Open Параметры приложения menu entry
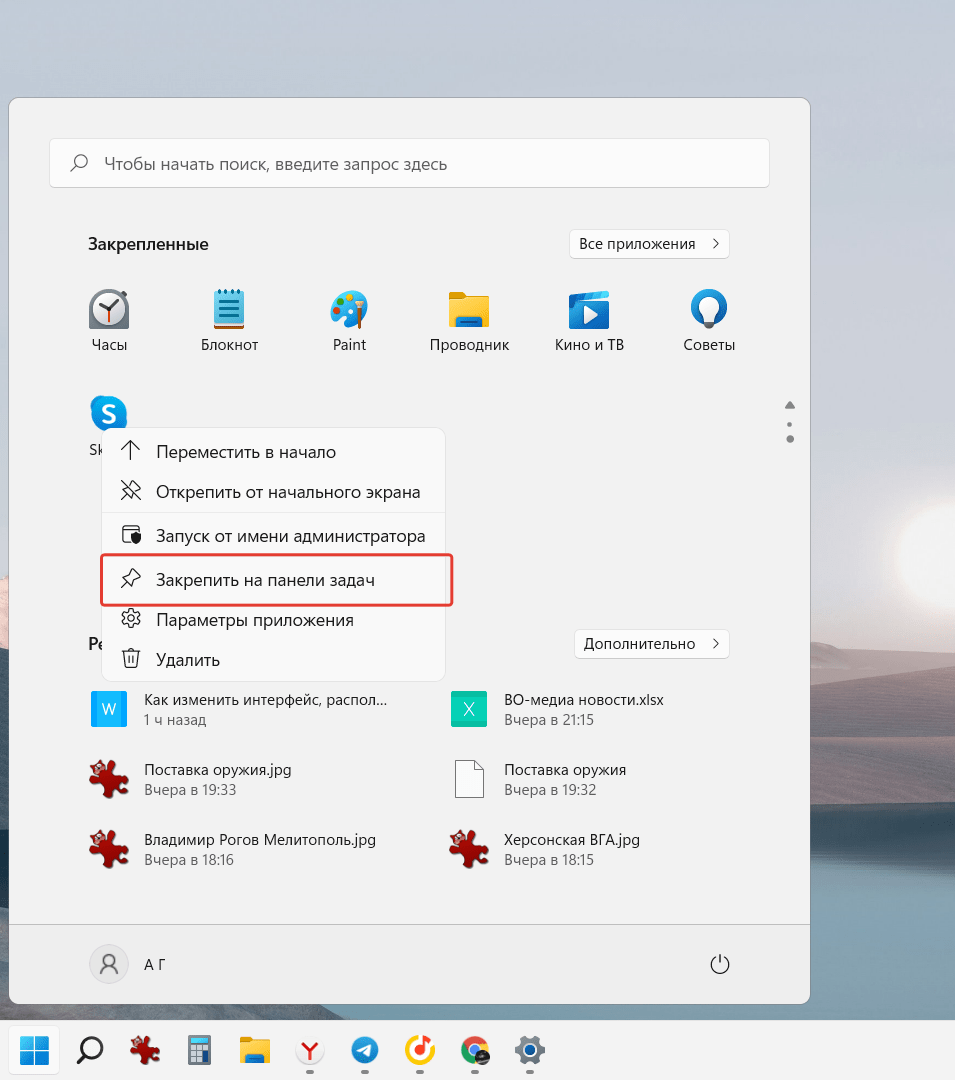 click(273, 620)
